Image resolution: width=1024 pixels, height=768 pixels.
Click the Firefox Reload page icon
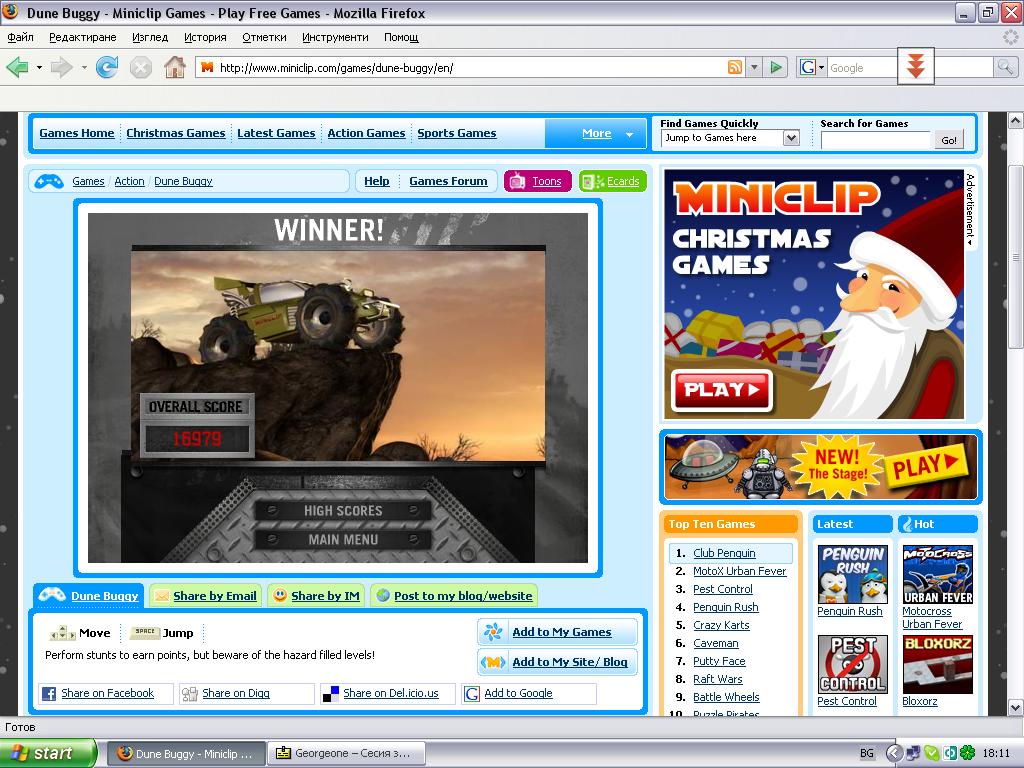107,67
